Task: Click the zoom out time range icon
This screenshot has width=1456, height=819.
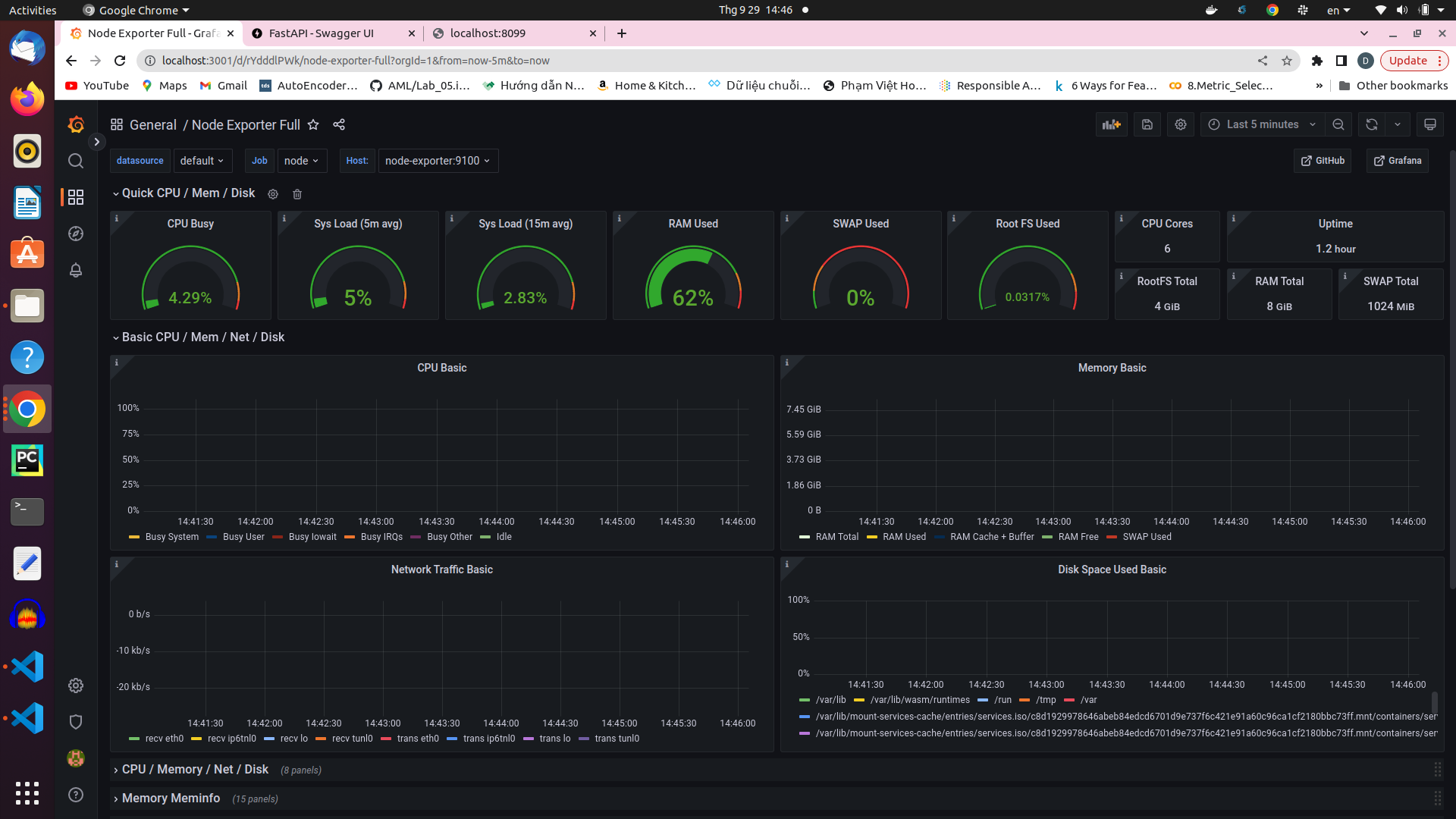Action: 1338,124
